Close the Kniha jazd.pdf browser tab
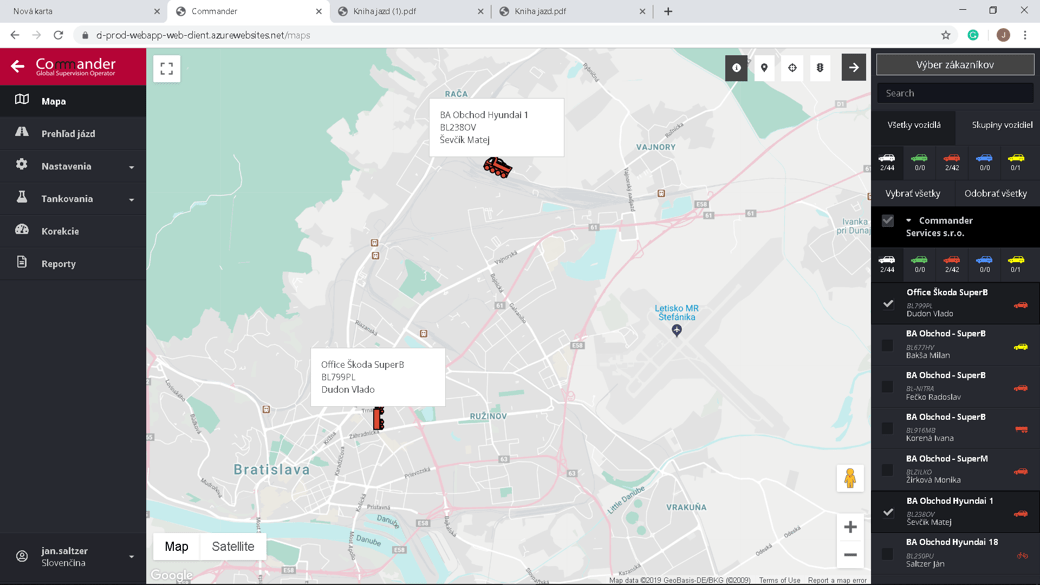1040x585 pixels. pos(642,11)
